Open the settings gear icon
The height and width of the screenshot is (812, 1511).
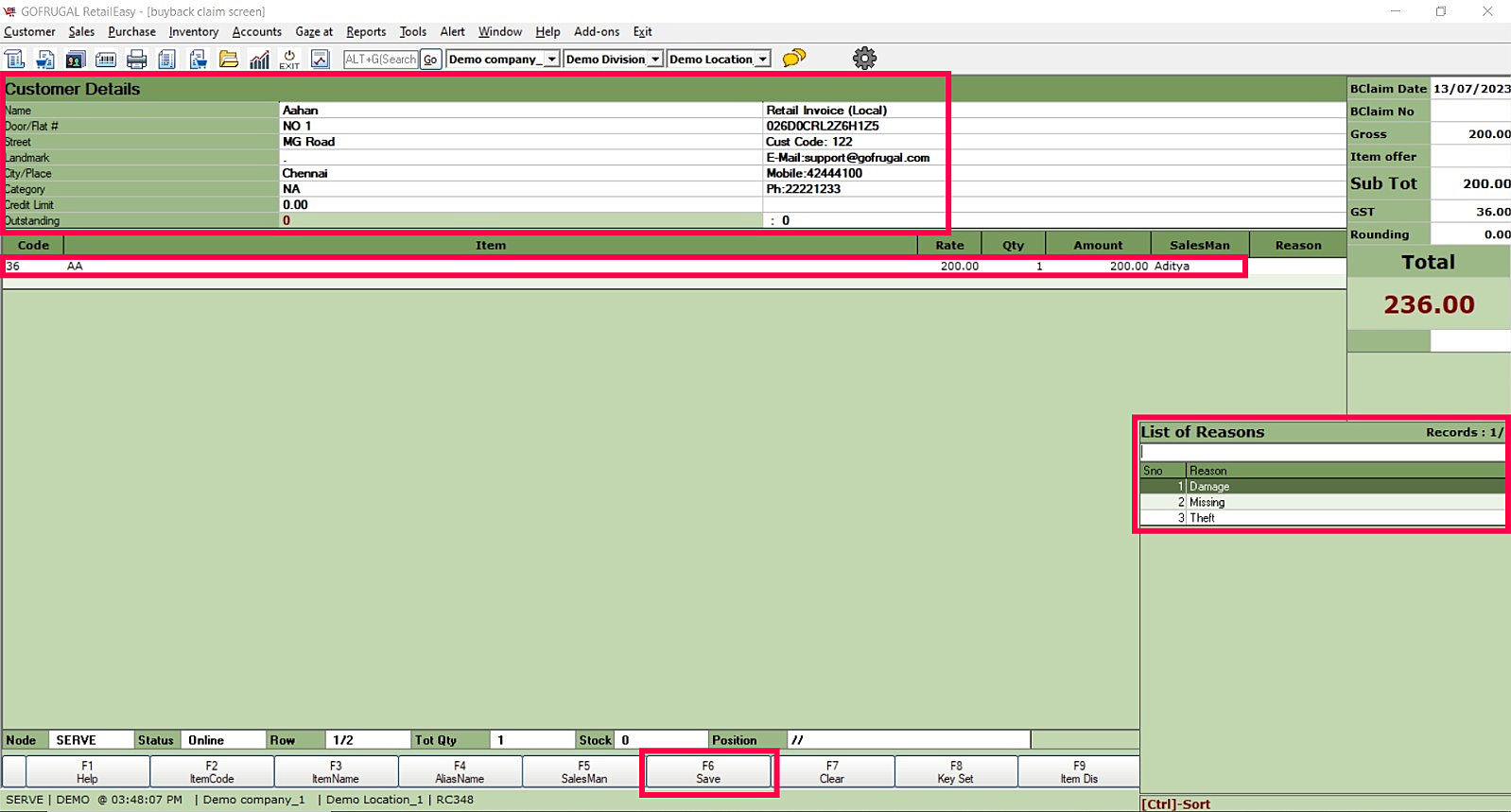[x=864, y=59]
